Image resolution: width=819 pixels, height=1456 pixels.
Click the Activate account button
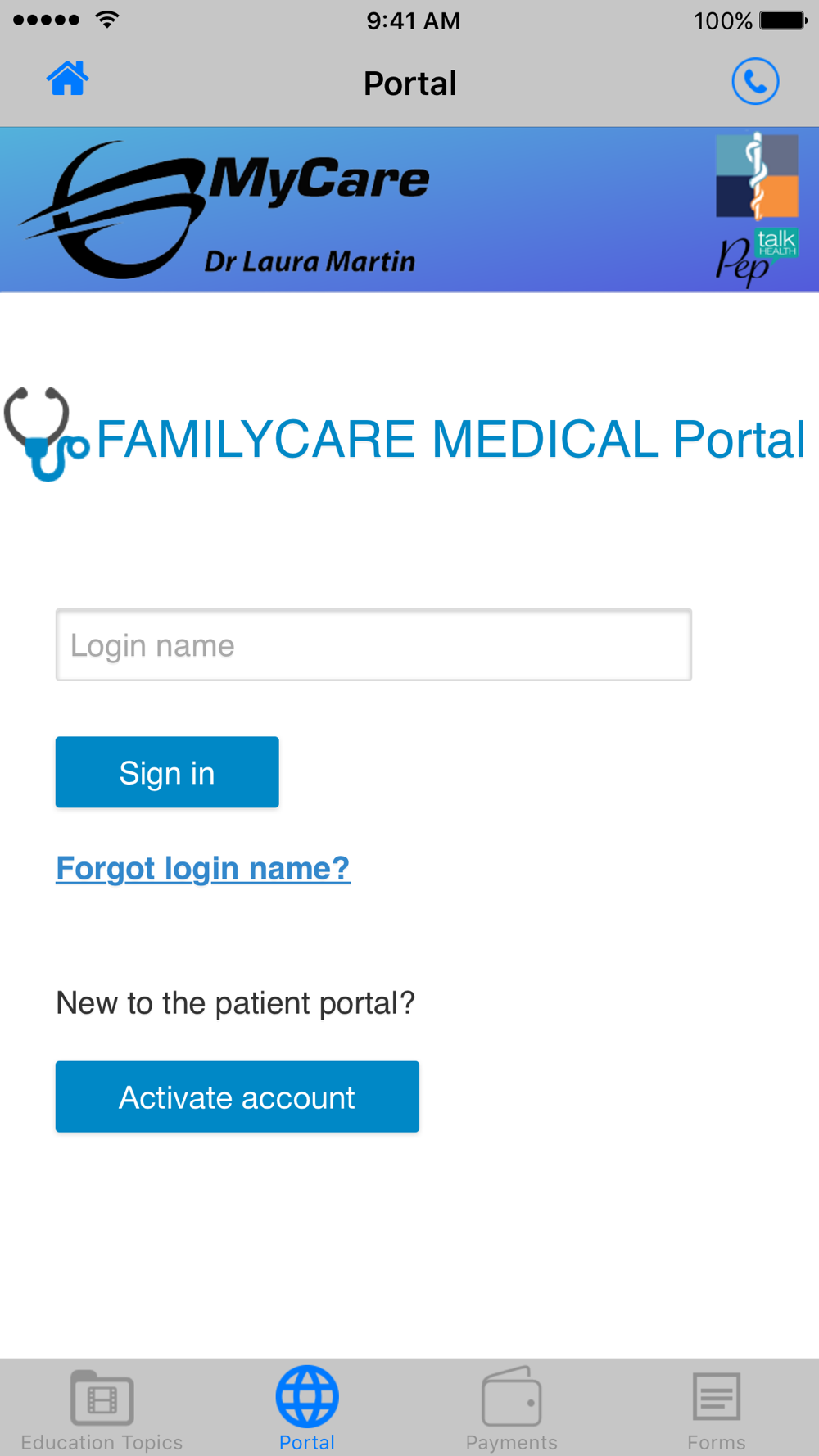[x=238, y=1097]
